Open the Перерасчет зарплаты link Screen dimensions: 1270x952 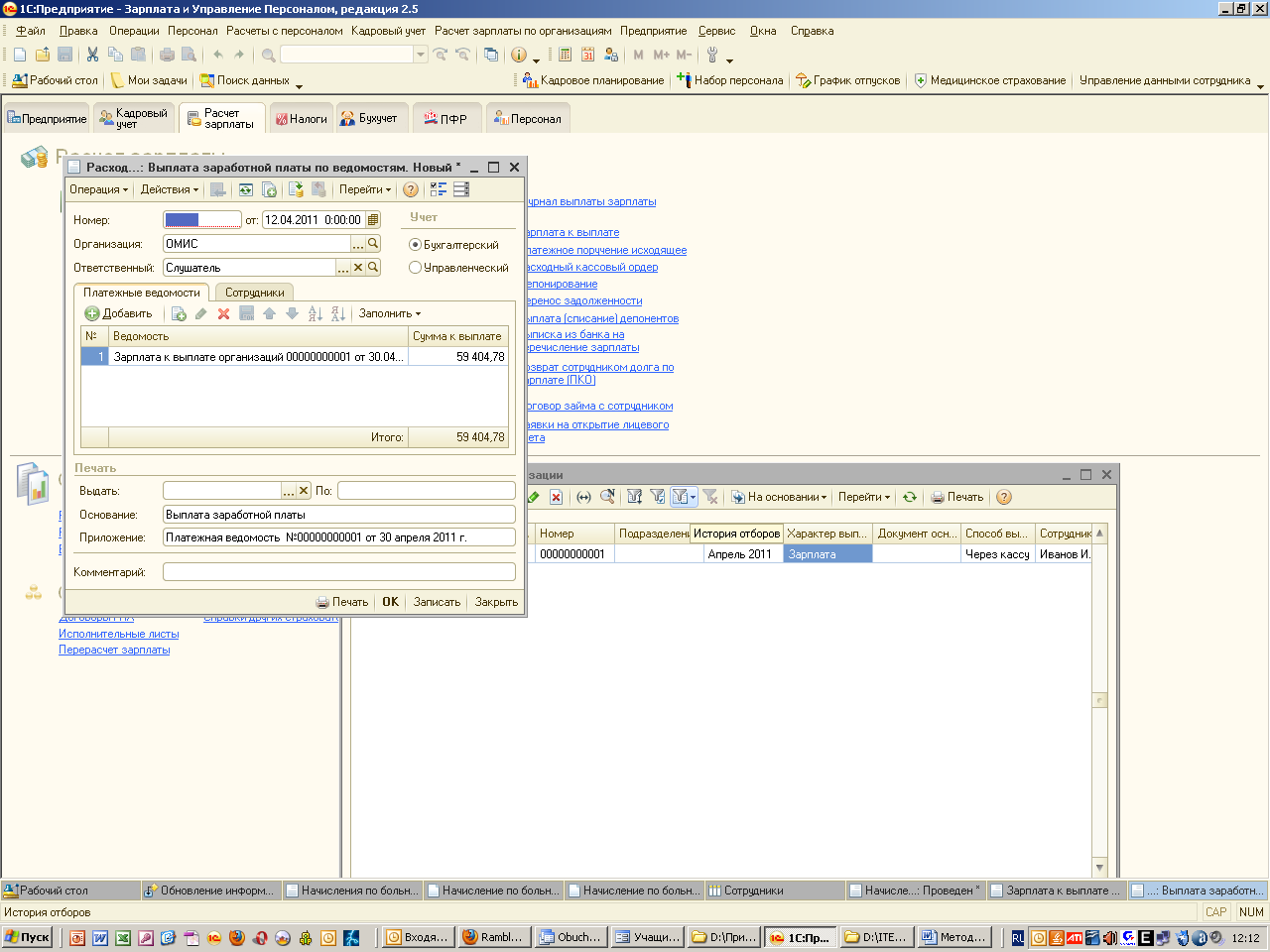click(114, 650)
